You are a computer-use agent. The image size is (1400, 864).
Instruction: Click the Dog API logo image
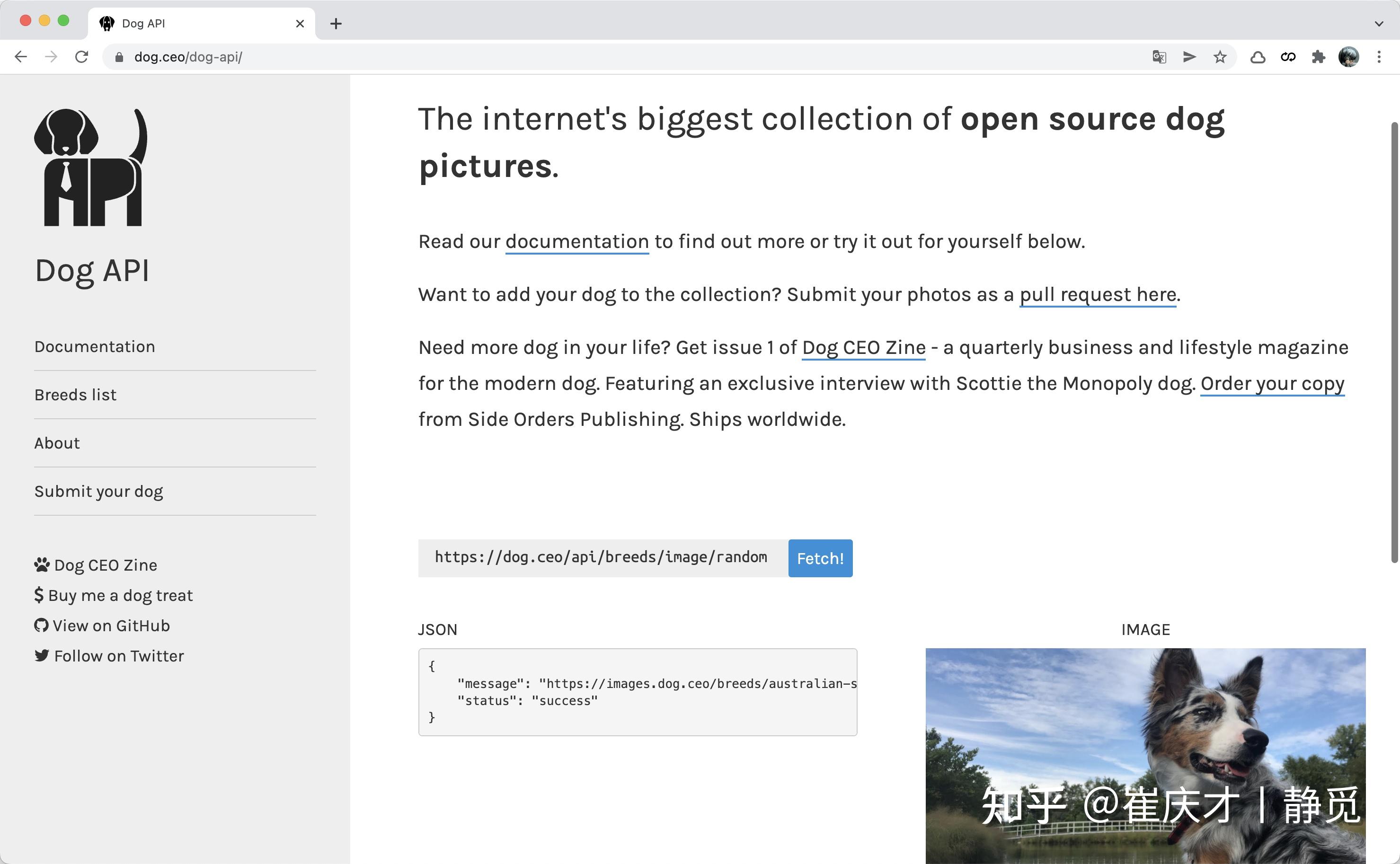pos(90,167)
